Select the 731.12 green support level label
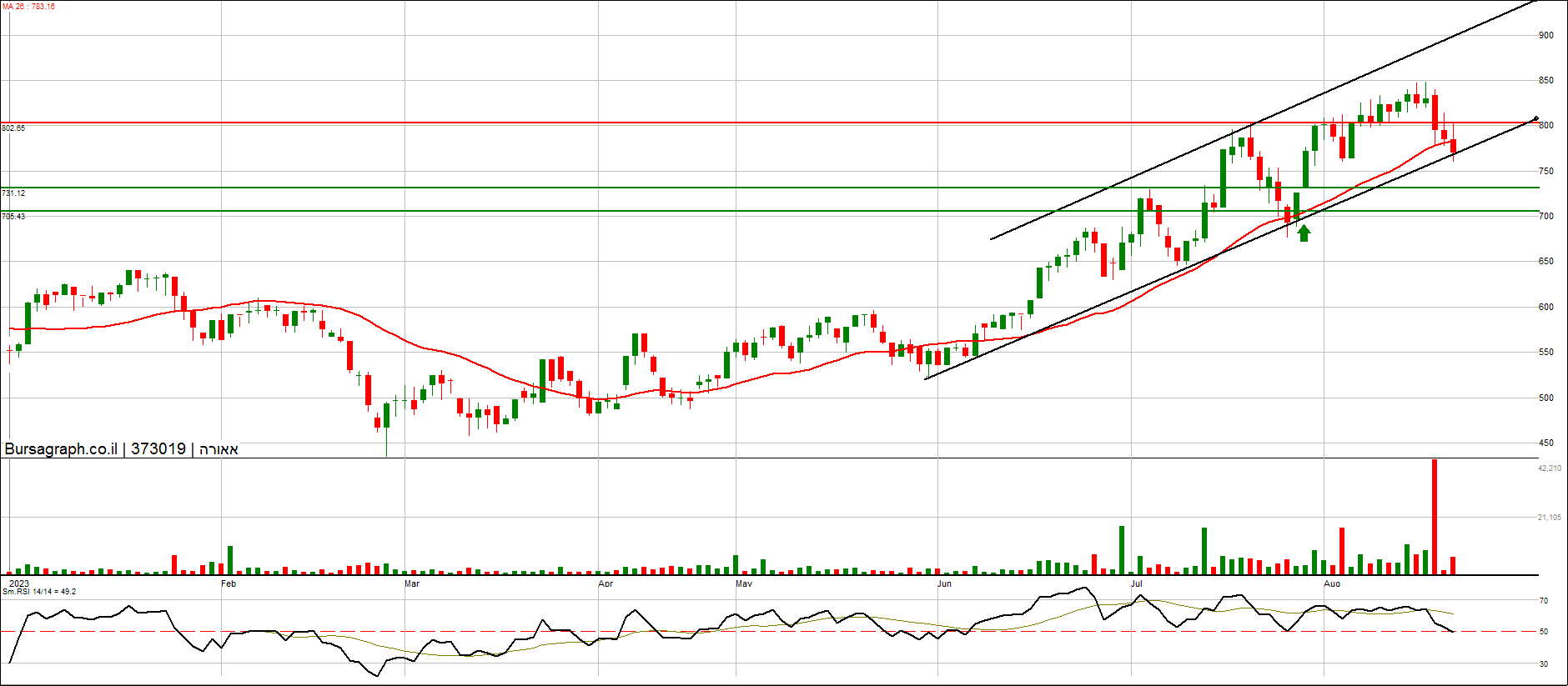 pyautogui.click(x=13, y=193)
